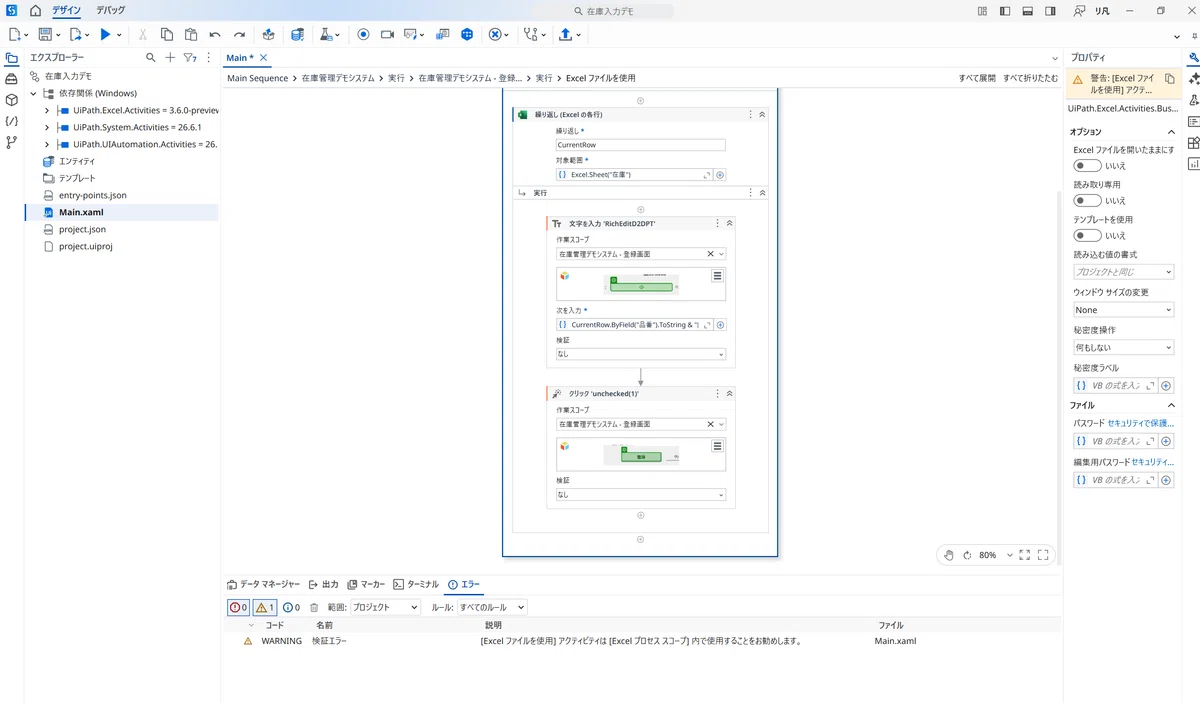Click the Save icon in the toolbar
This screenshot has height=703, width=1200.
[x=45, y=34]
